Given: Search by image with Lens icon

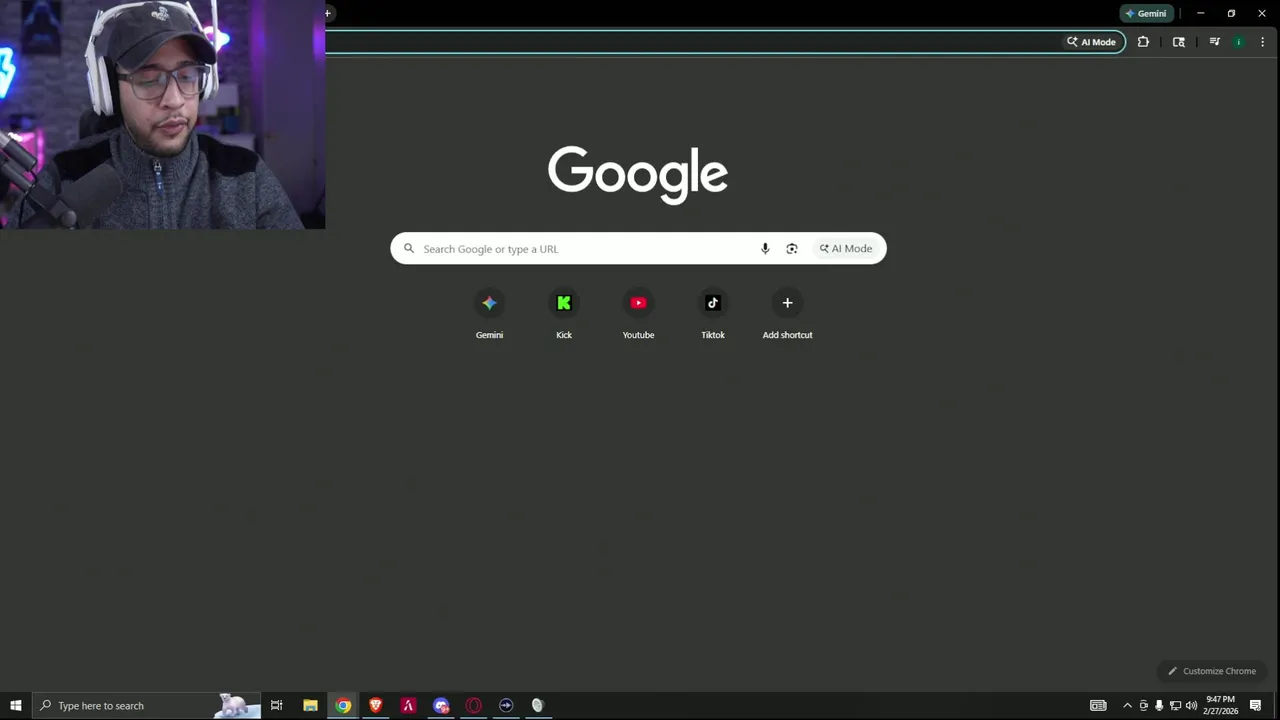Looking at the screenshot, I should point(792,249).
